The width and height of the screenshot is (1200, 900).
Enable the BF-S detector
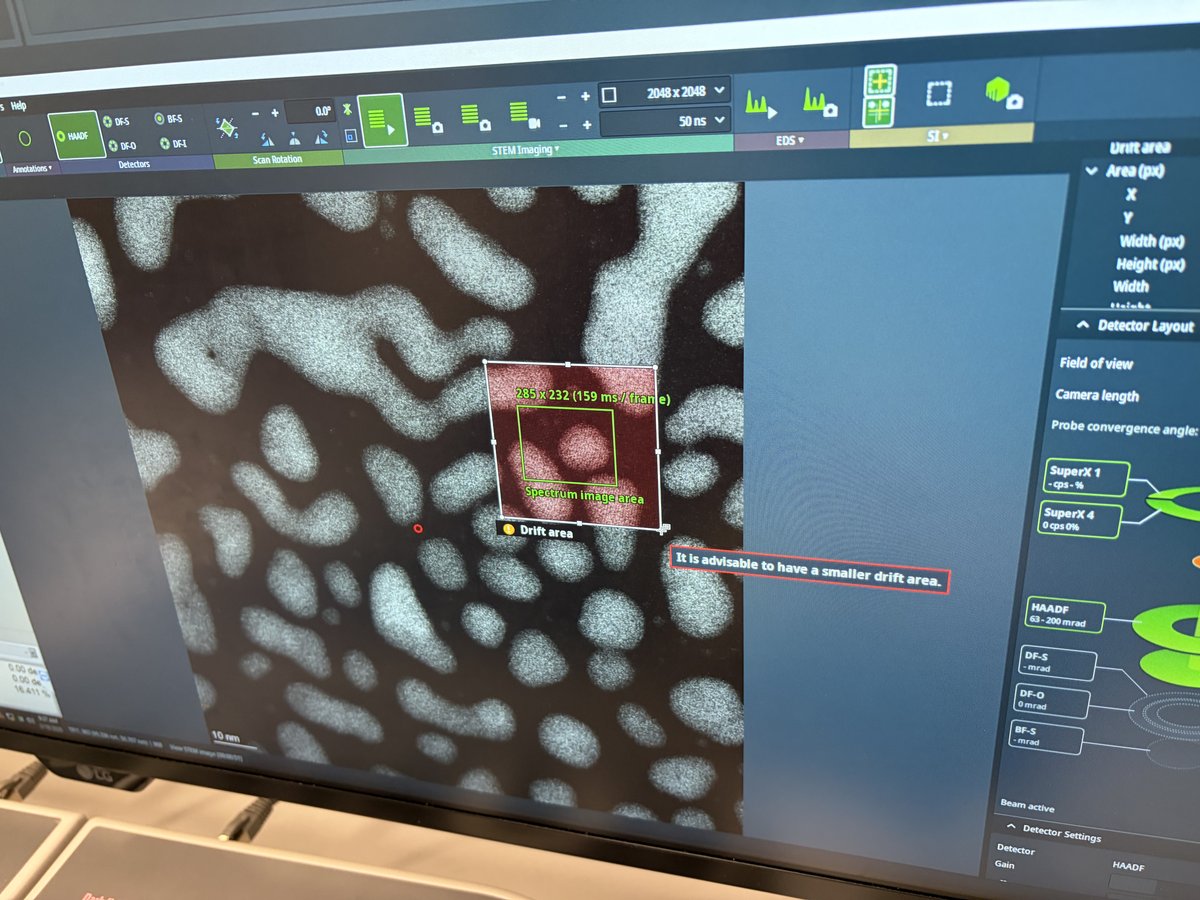pyautogui.click(x=169, y=118)
